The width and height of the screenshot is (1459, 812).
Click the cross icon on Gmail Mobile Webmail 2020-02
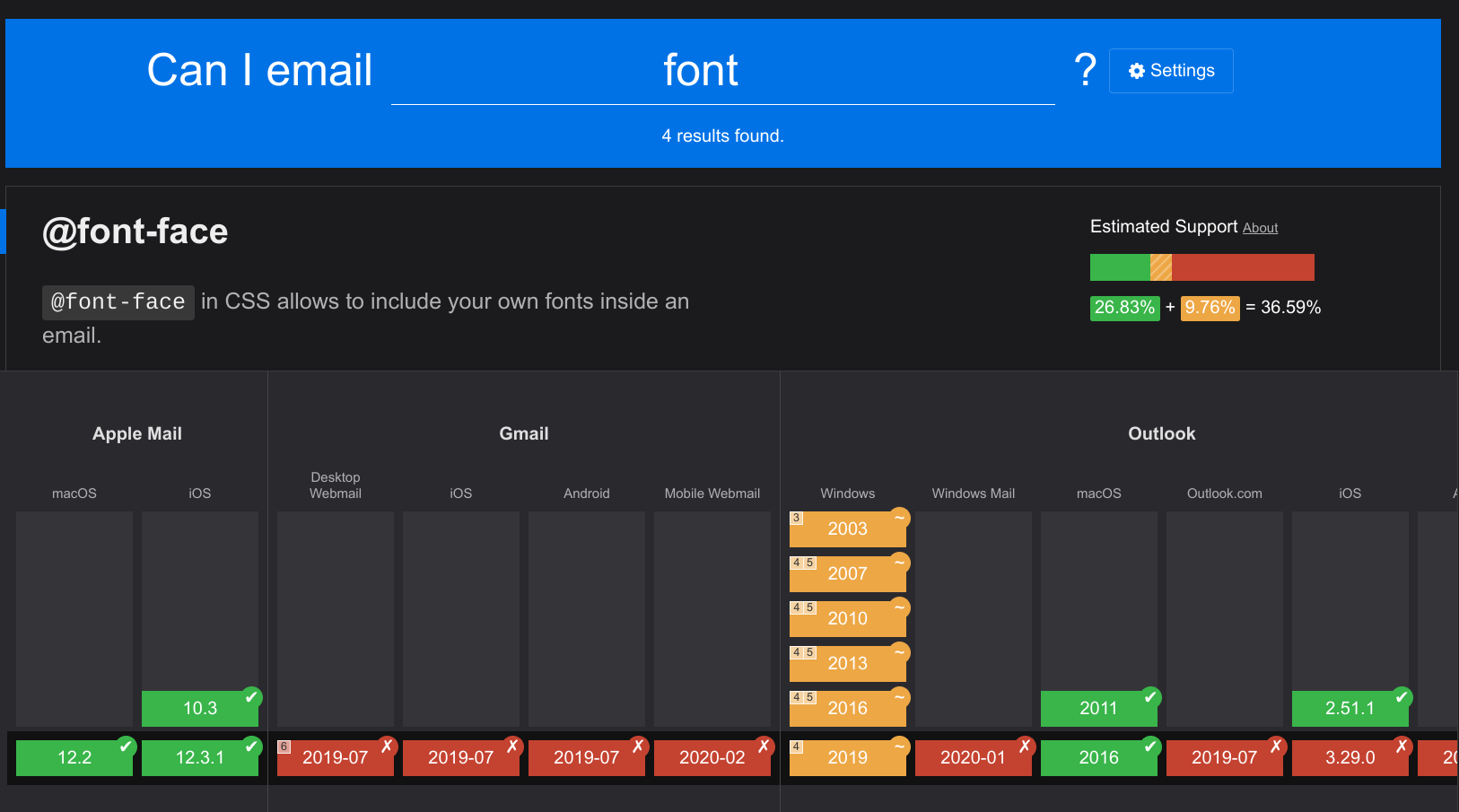764,746
